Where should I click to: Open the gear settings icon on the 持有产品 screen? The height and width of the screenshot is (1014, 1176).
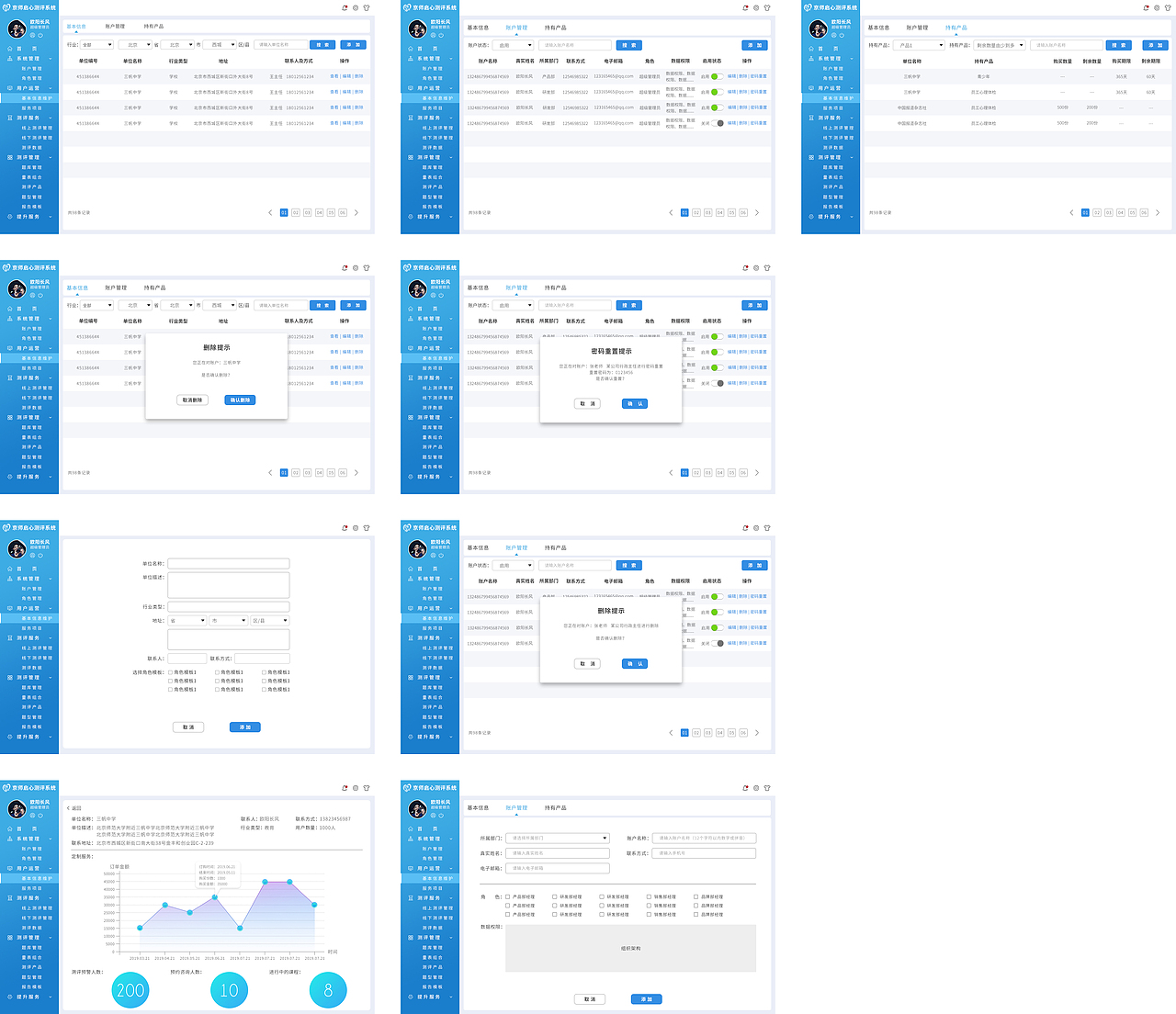(x=1157, y=7)
